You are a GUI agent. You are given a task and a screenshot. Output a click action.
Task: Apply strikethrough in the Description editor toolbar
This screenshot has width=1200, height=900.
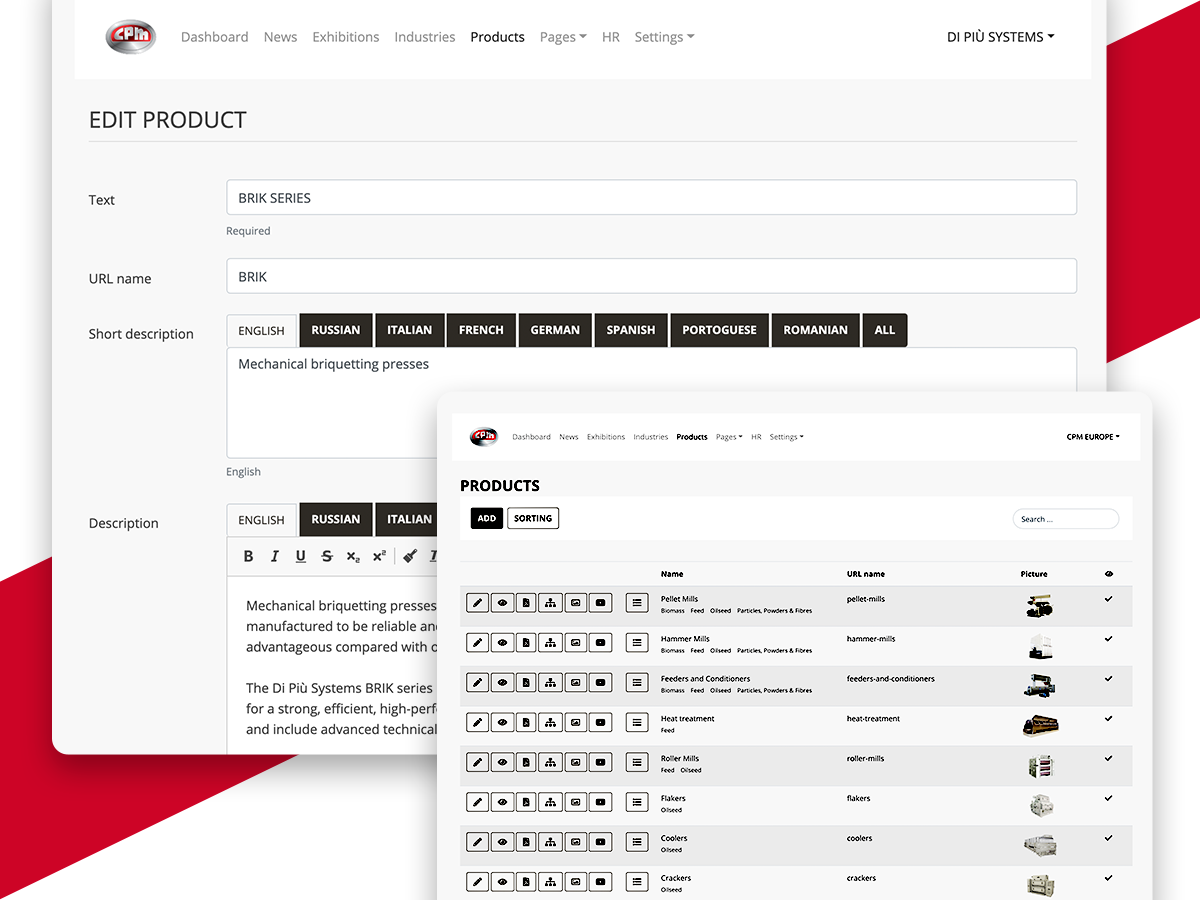[x=327, y=556]
